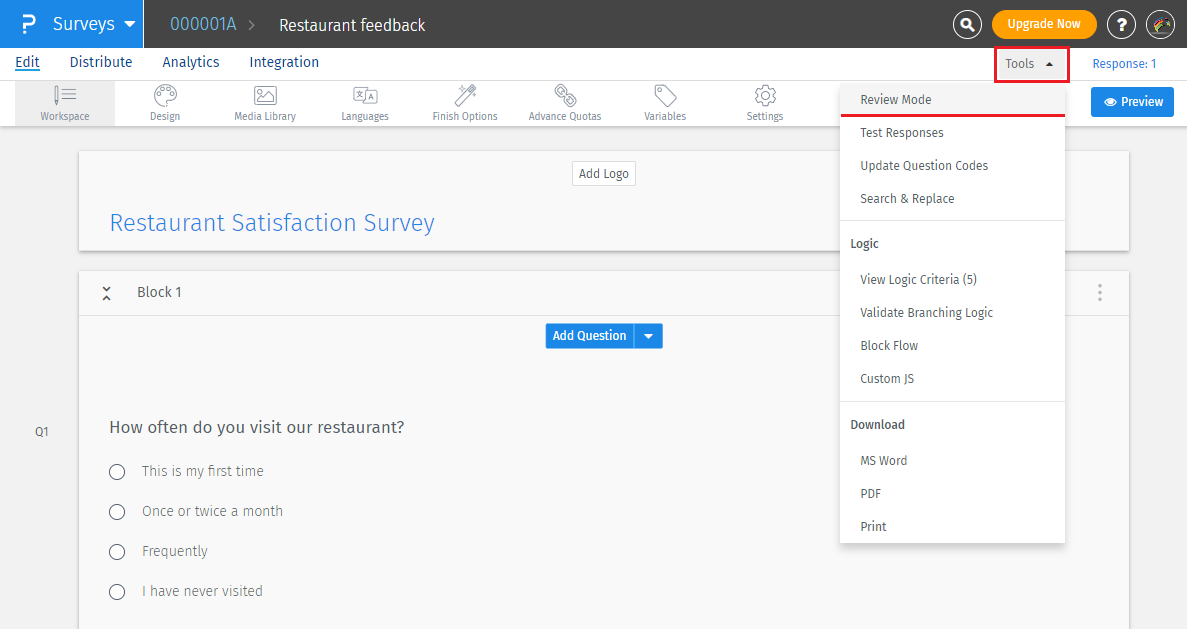Expand the Add Question dropdown arrow
This screenshot has height=629, width=1187.
tap(648, 336)
